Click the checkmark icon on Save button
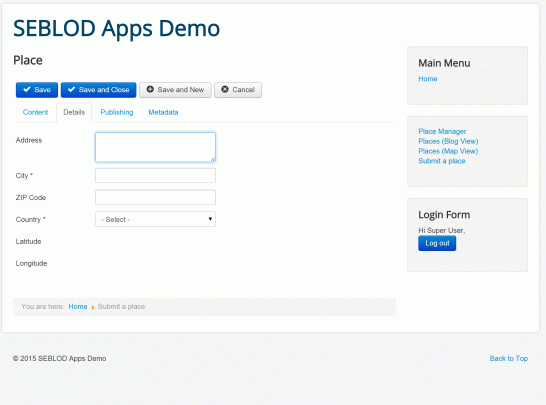The height and width of the screenshot is (405, 546). point(26,89)
